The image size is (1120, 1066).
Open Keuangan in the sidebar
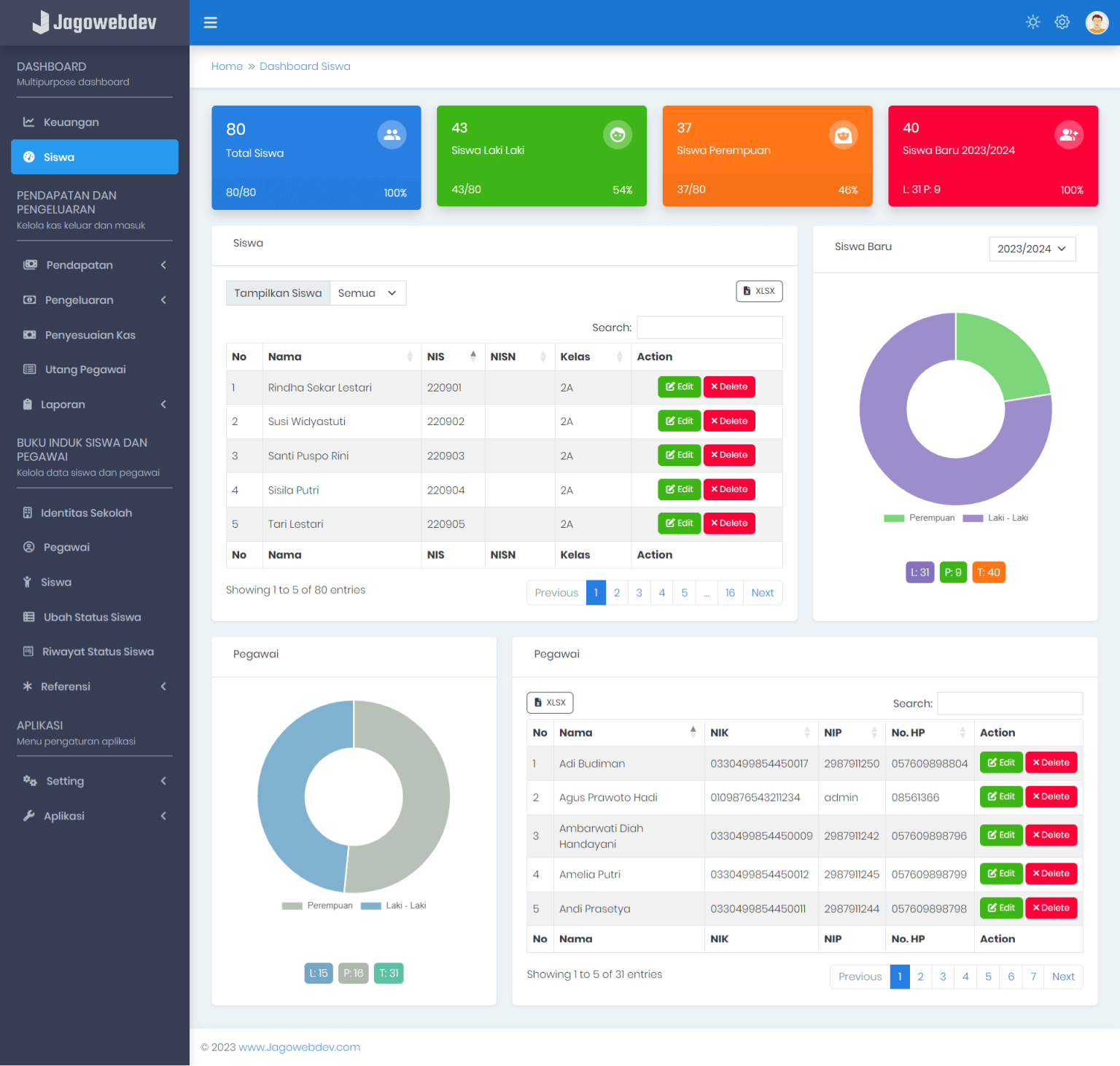coord(71,122)
